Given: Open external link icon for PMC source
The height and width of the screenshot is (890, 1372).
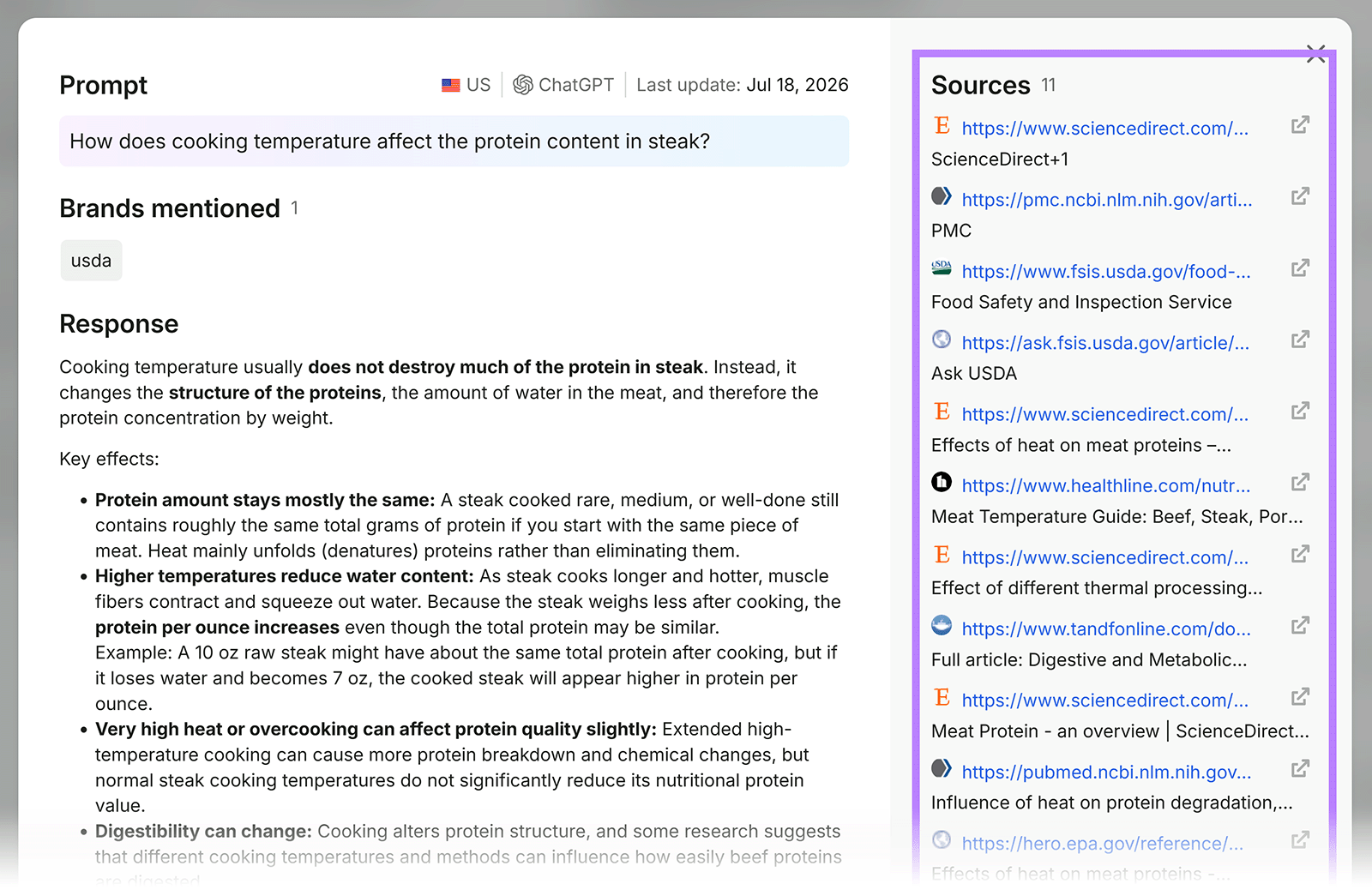Looking at the screenshot, I should pyautogui.click(x=1300, y=196).
